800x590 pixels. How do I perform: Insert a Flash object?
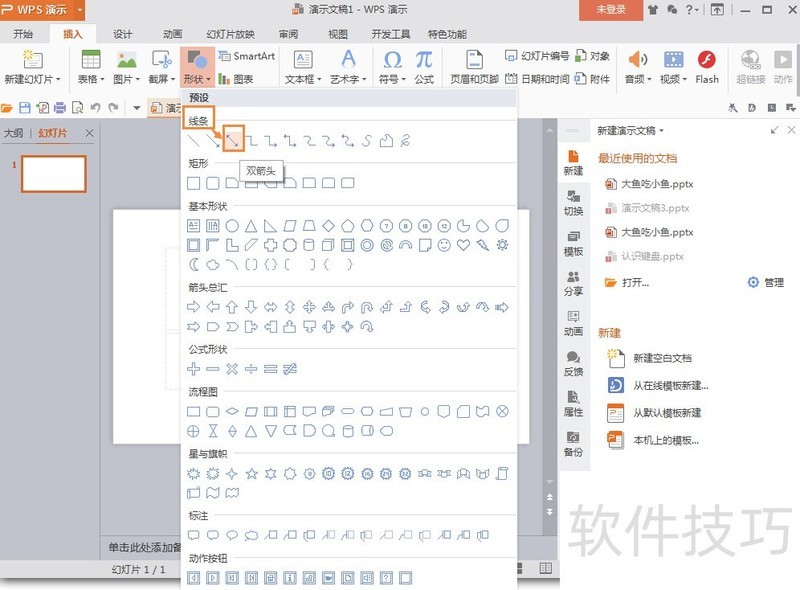[707, 67]
